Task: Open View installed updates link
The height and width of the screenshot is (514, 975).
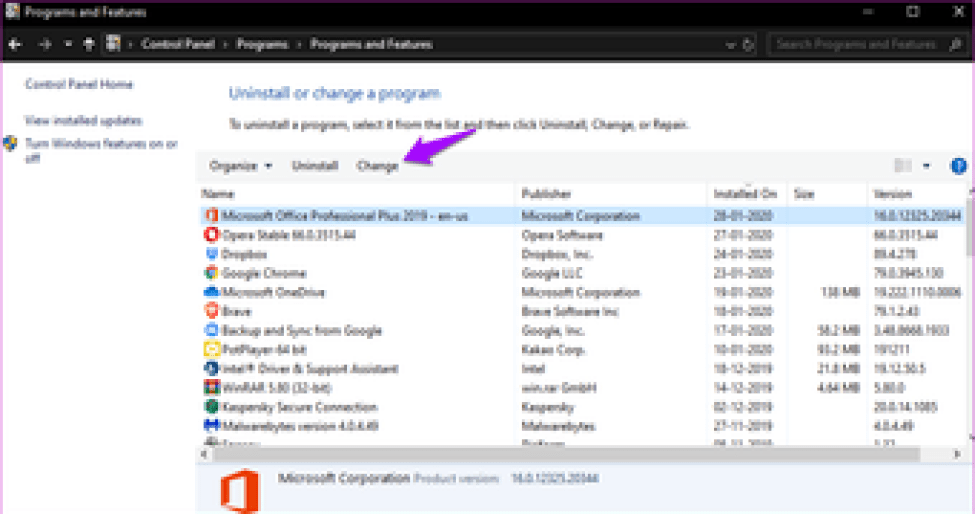Action: [x=83, y=120]
